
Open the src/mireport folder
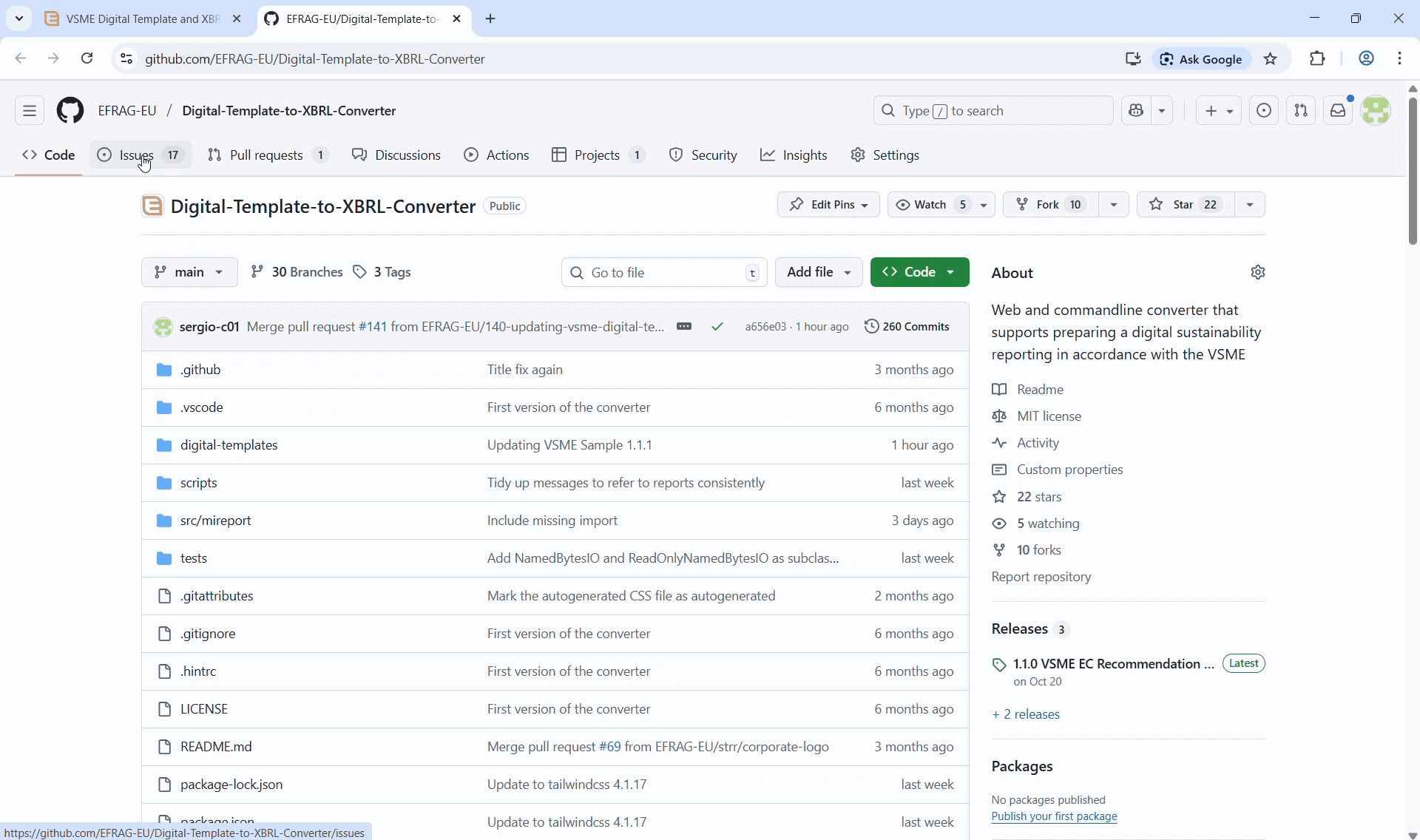tap(216, 521)
